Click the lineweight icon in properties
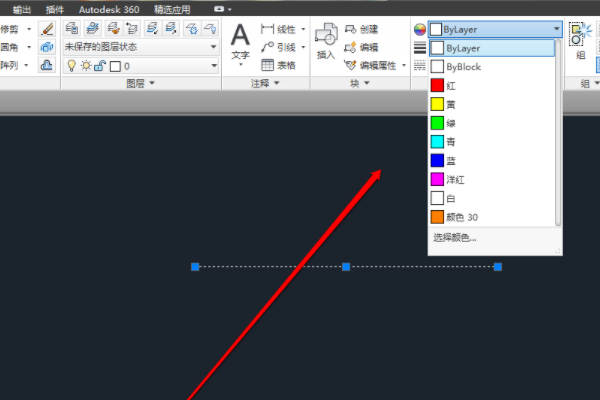 pyautogui.click(x=420, y=47)
